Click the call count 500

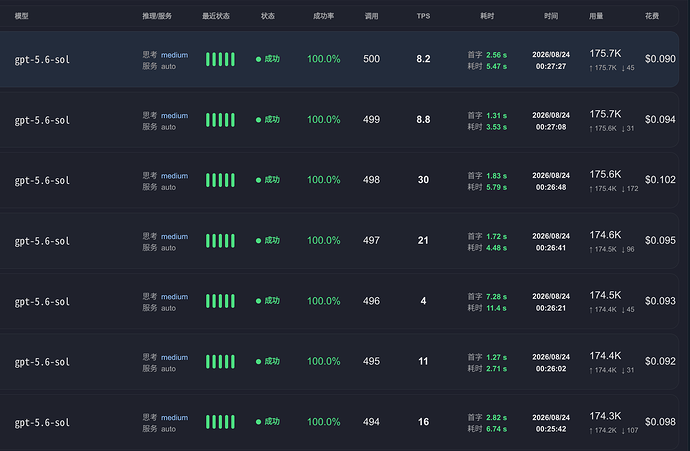[x=371, y=59]
